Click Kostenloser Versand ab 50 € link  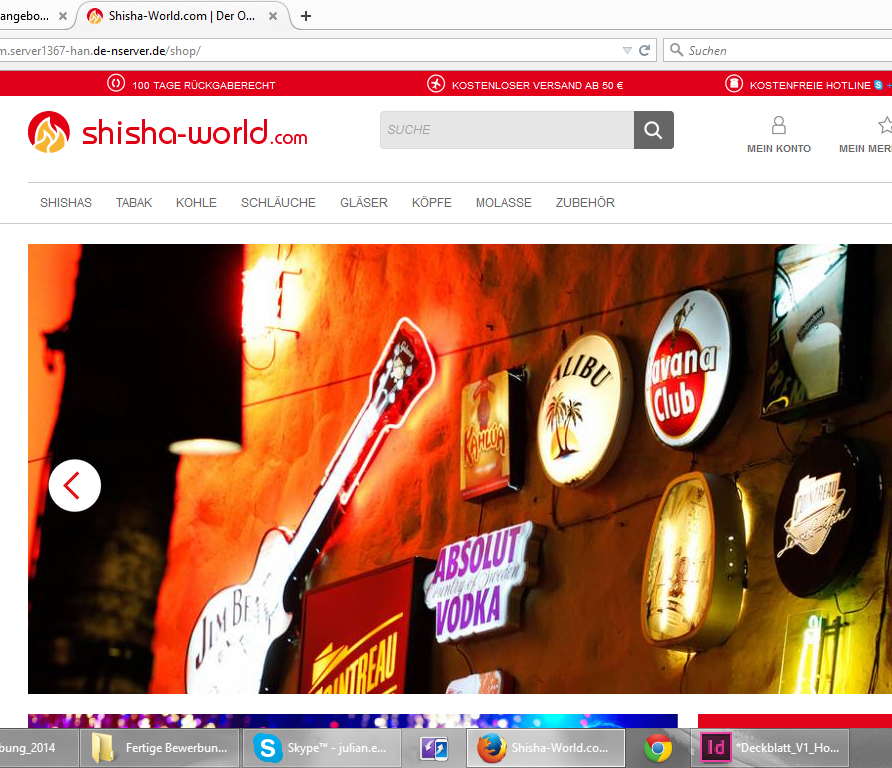537,85
